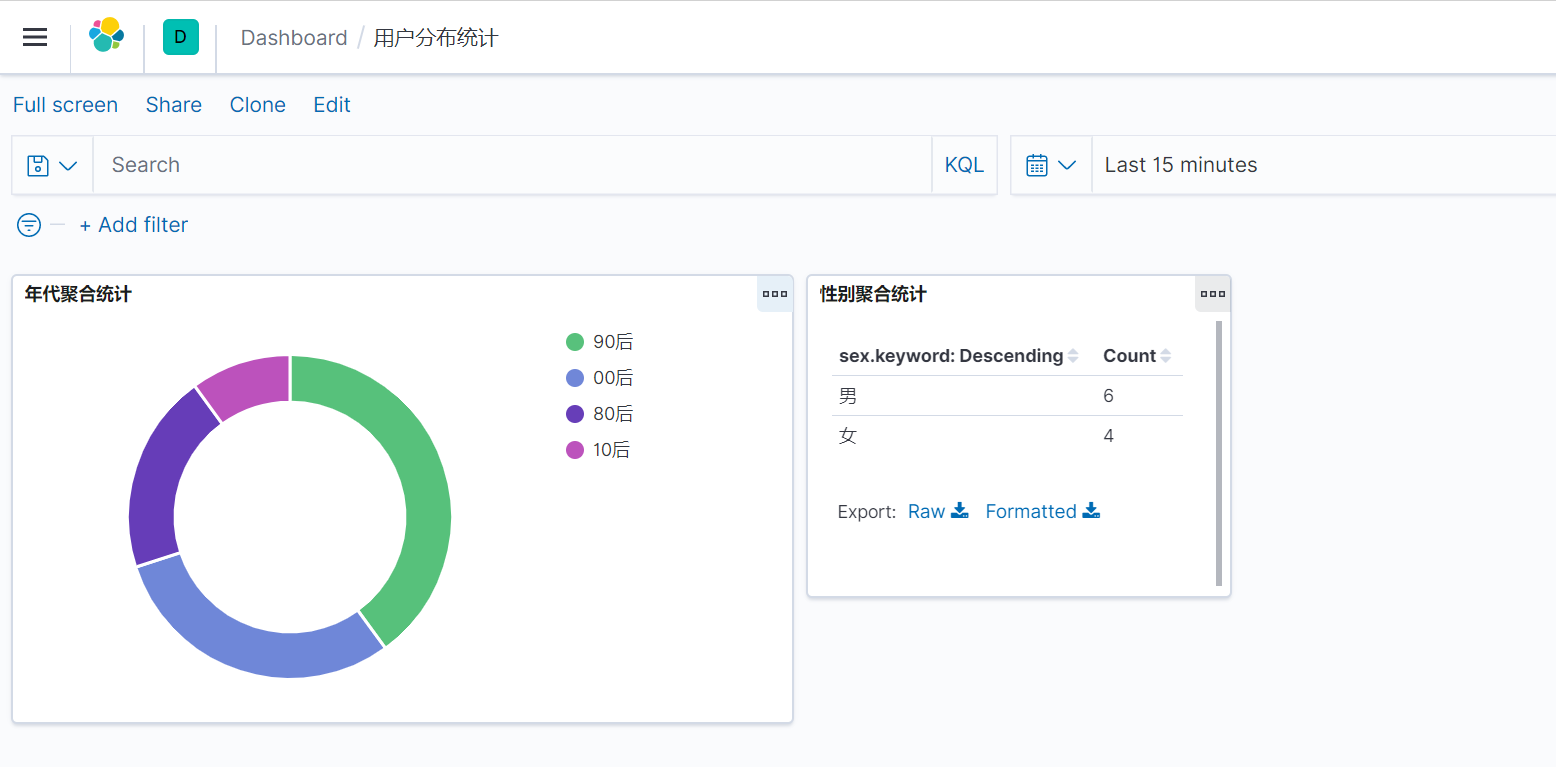1556x767 pixels.
Task: Toggle 00后 legend color dot
Action: (x=575, y=378)
